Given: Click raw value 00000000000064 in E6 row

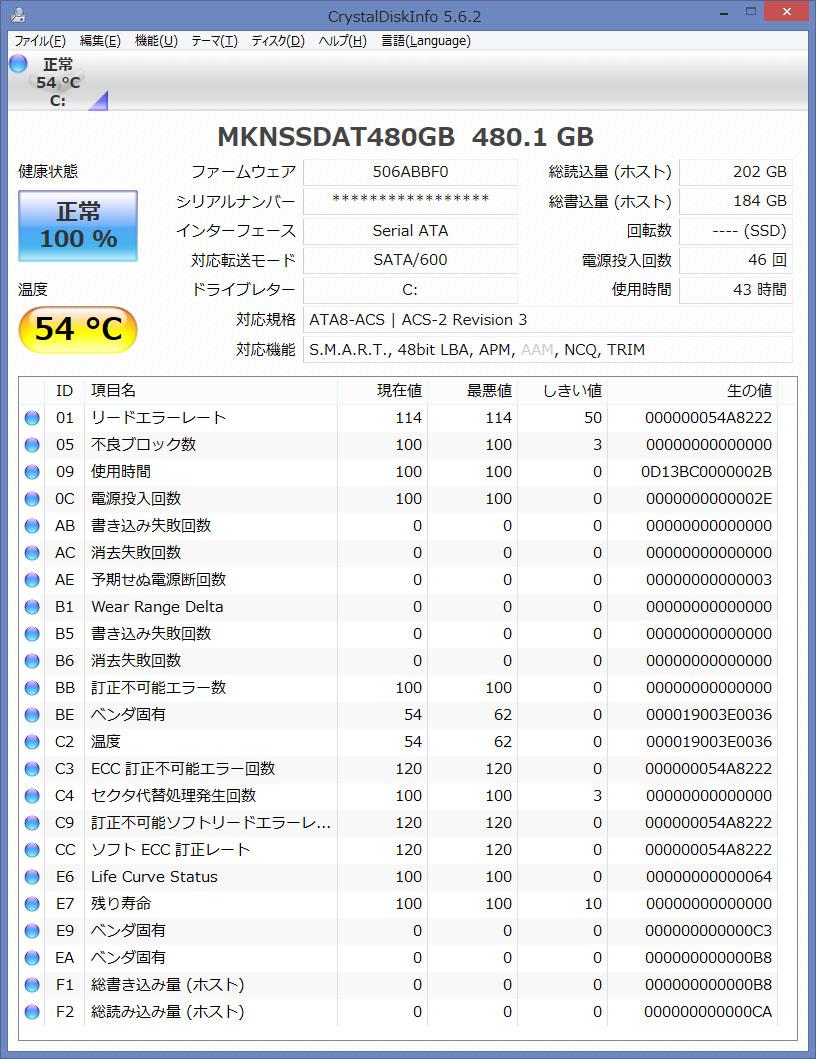Looking at the screenshot, I should point(709,877).
